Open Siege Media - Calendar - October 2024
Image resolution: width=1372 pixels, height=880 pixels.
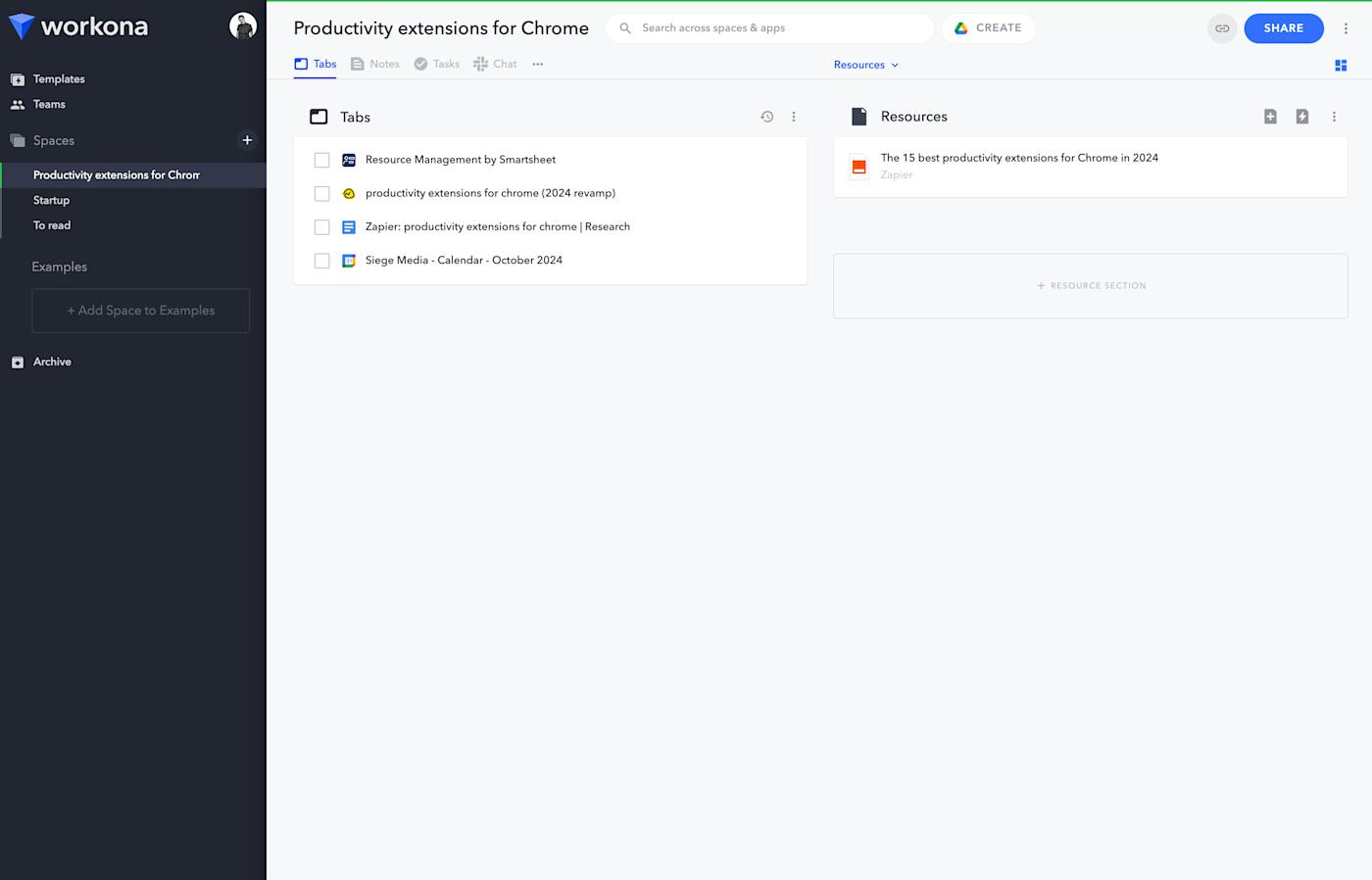coord(464,261)
